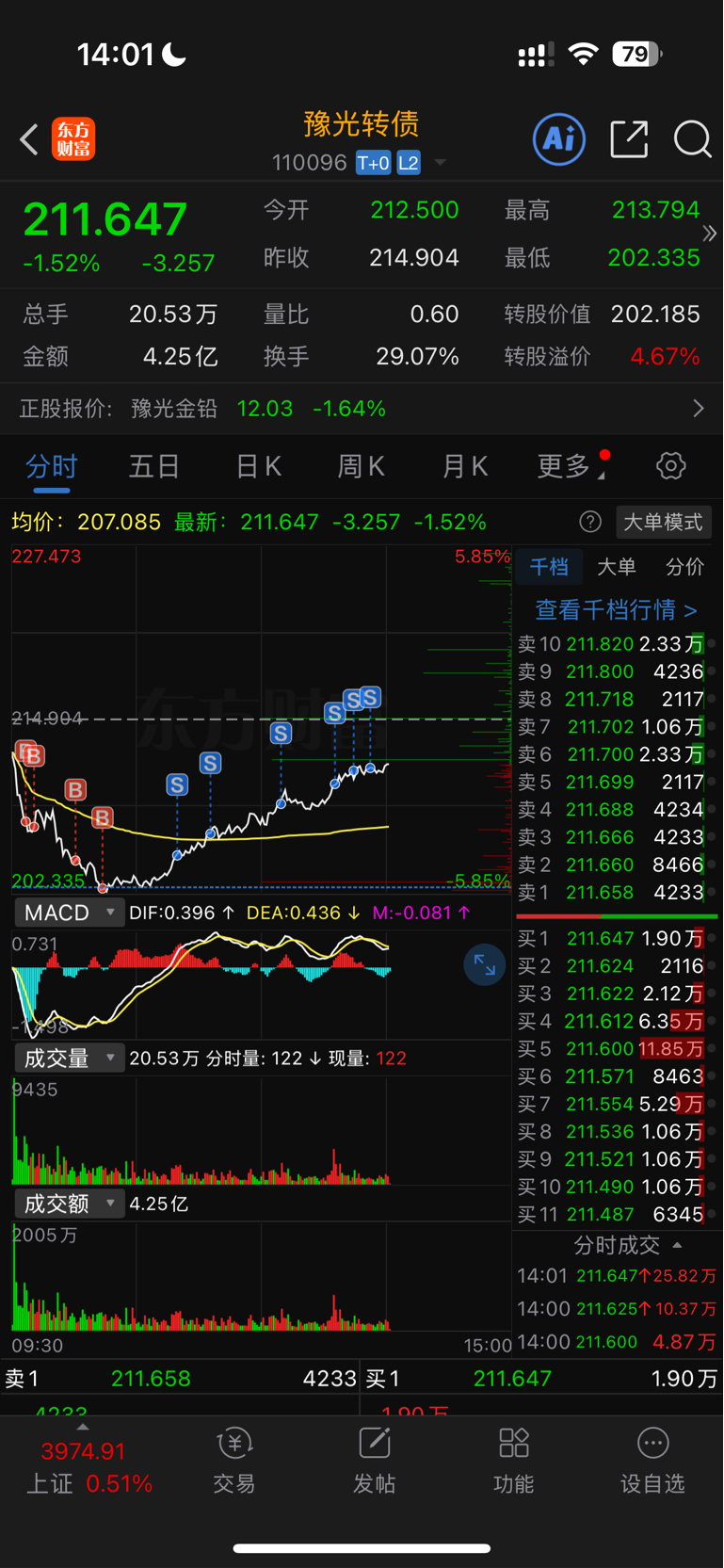Select the 卖1 211.658 order book row
The image size is (724, 1568).
click(x=617, y=892)
